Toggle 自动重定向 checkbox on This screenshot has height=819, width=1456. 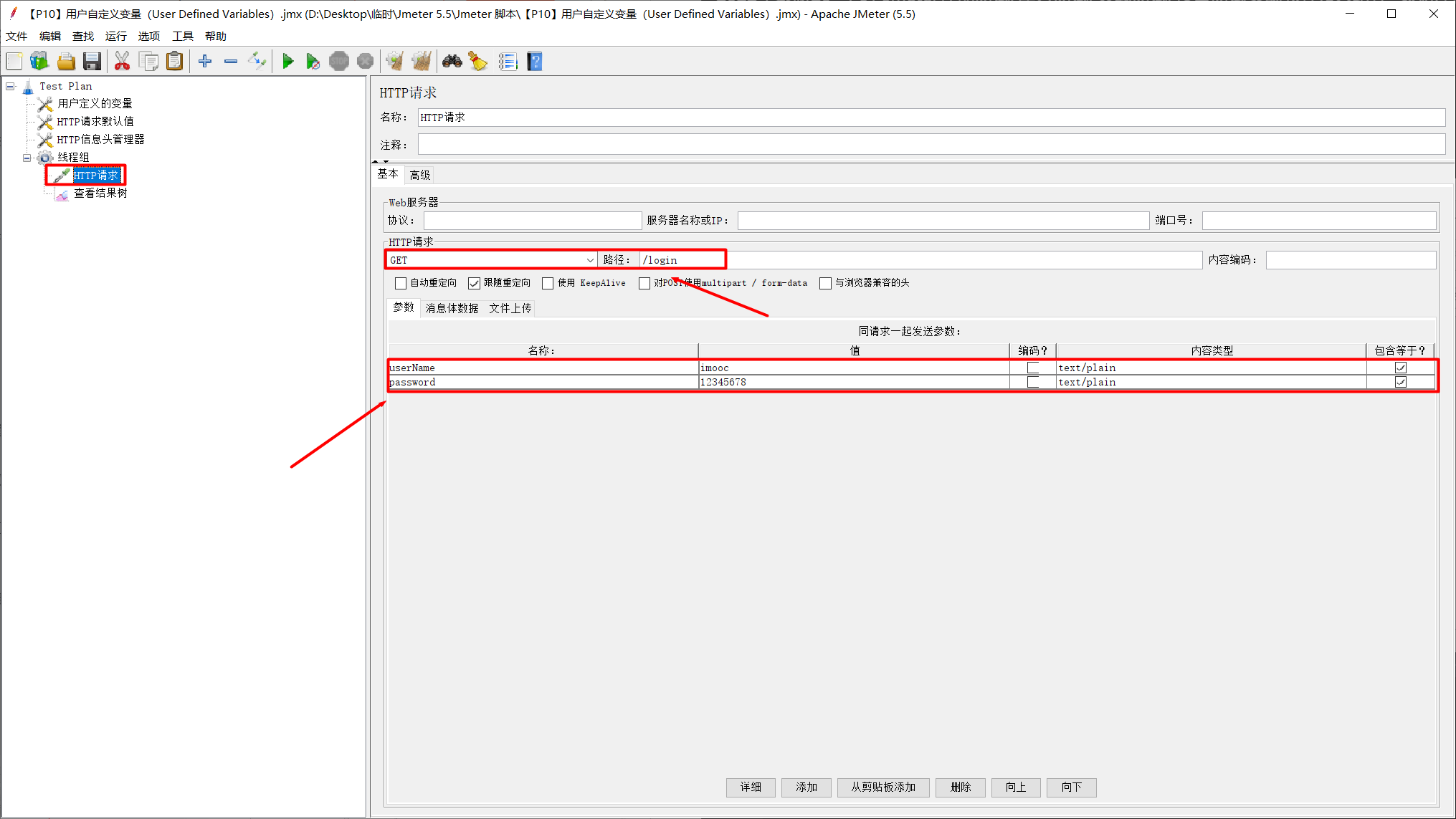[x=400, y=283]
